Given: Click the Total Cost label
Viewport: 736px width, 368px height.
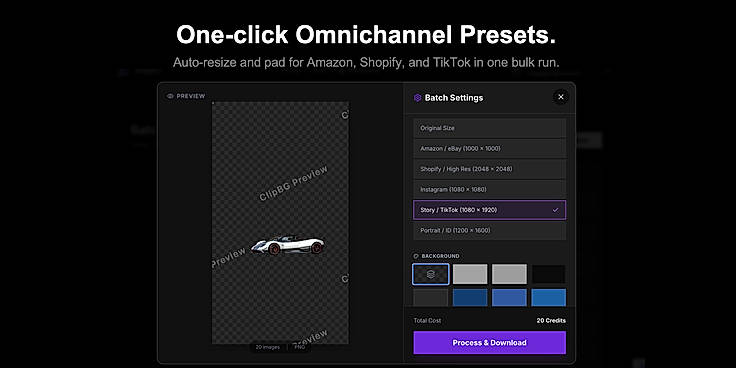Looking at the screenshot, I should click(427, 321).
